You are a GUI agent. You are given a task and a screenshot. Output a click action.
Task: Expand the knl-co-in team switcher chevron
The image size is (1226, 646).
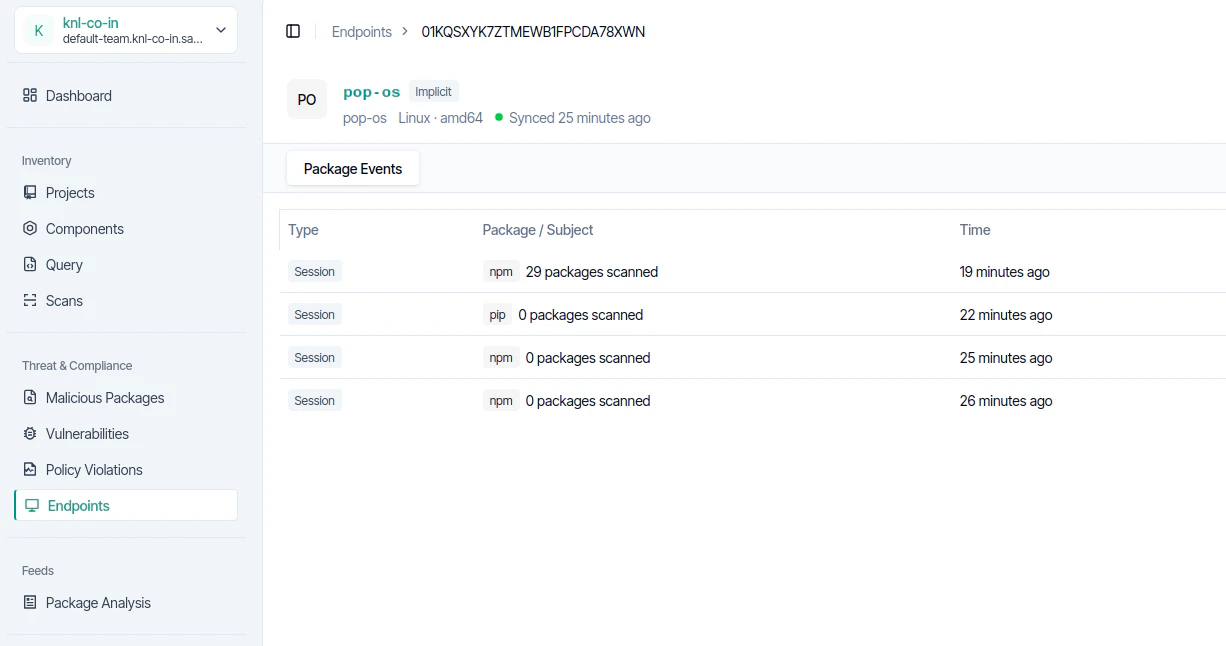(x=221, y=30)
